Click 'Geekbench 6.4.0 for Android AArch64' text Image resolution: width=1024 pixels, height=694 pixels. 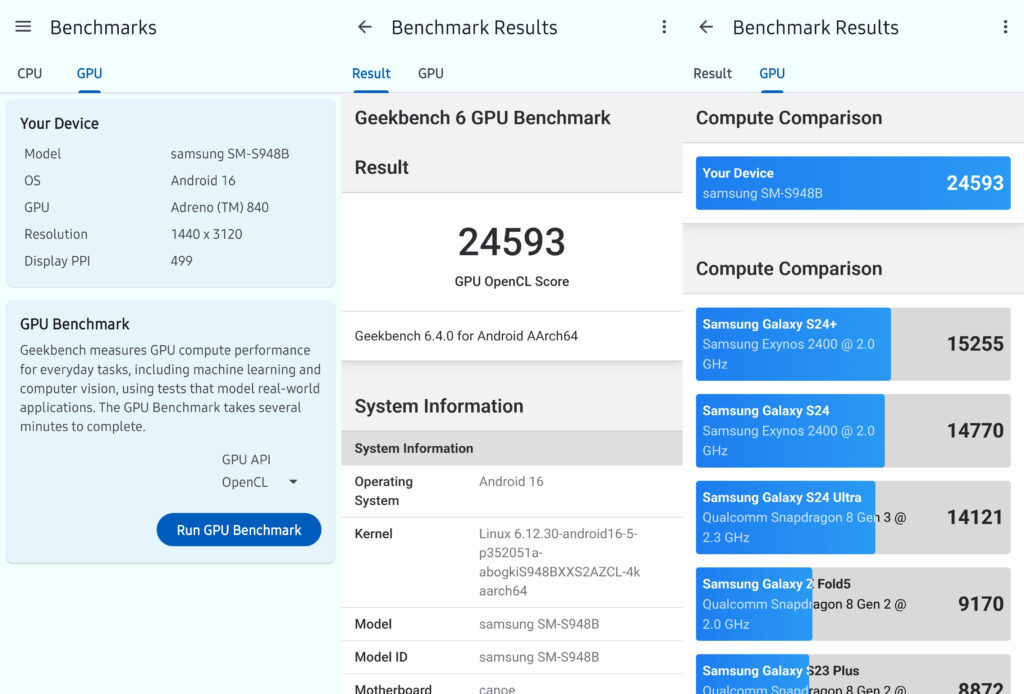466,336
